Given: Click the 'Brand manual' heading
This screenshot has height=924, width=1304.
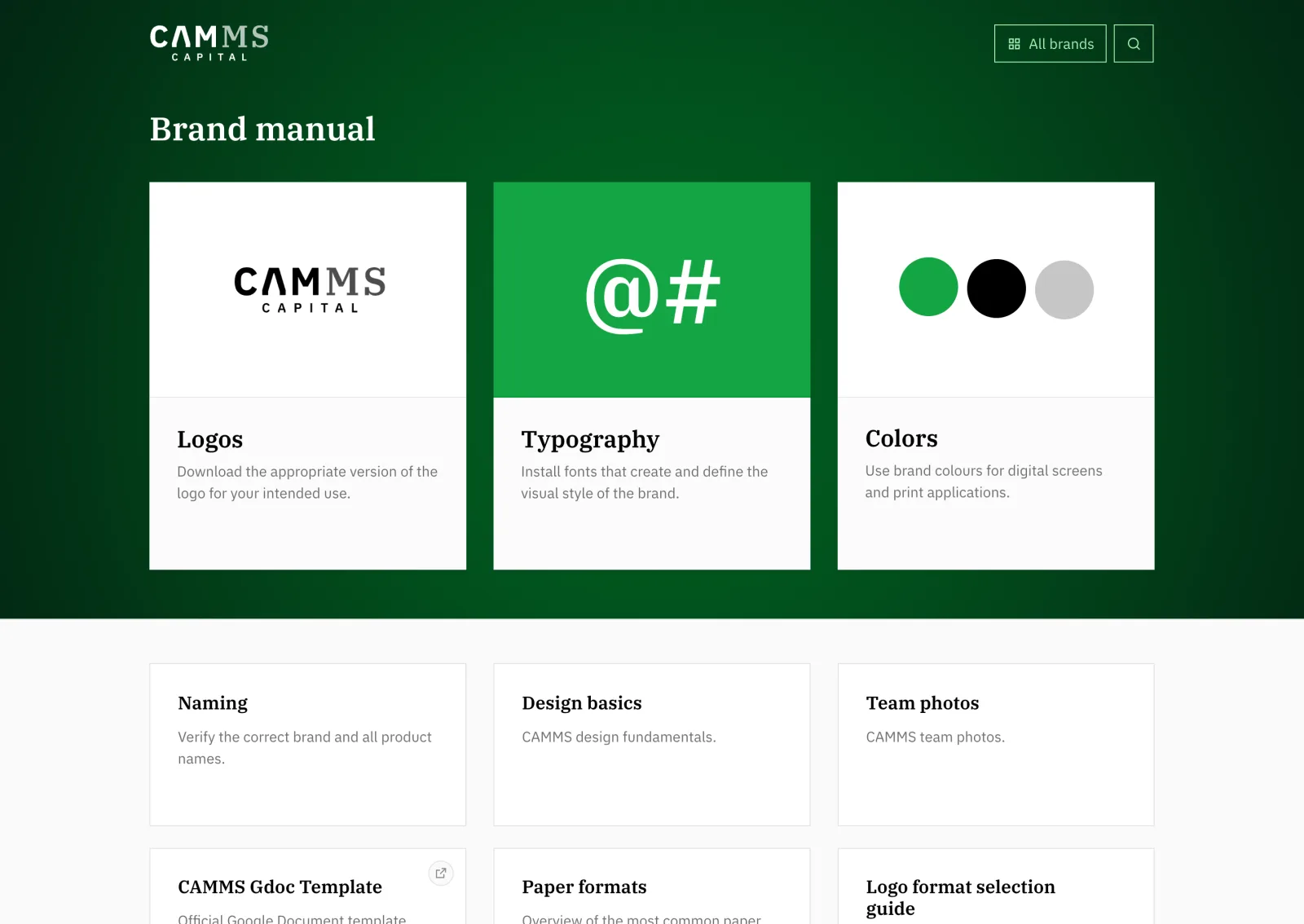Looking at the screenshot, I should (x=262, y=129).
